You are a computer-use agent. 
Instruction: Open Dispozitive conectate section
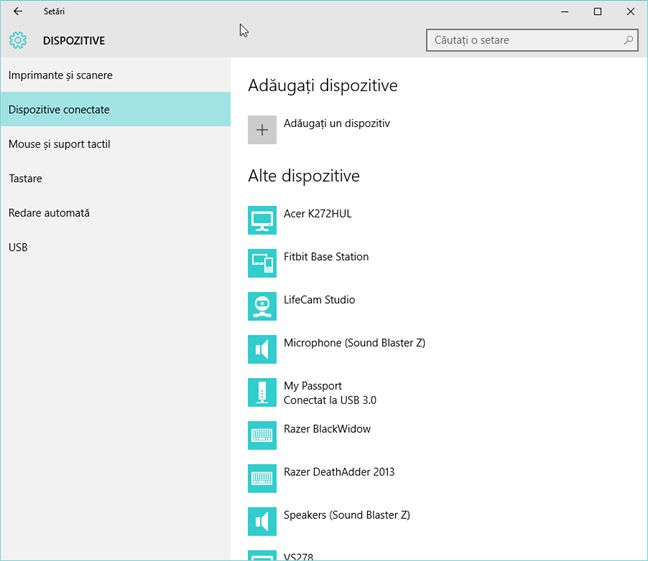[115, 110]
